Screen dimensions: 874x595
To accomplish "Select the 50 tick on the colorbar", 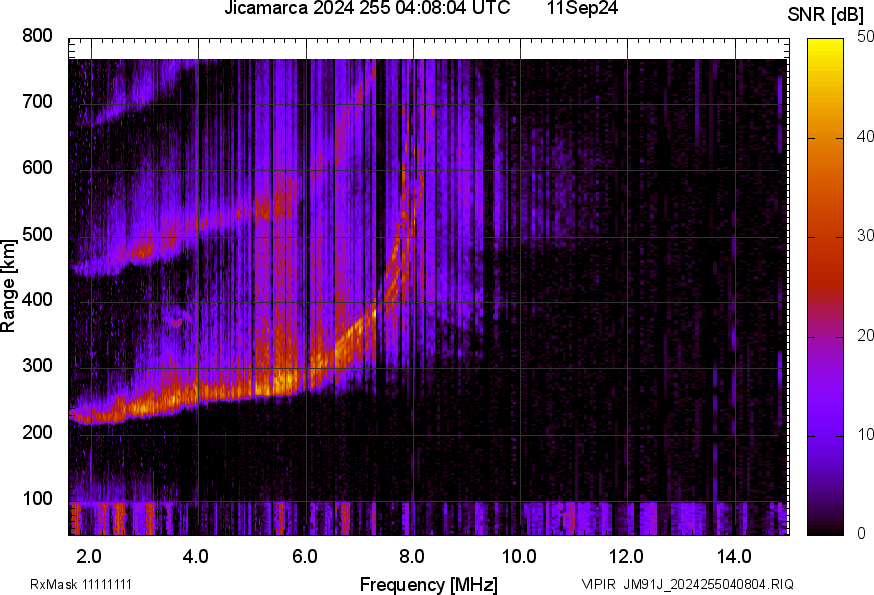I will pos(865,37).
